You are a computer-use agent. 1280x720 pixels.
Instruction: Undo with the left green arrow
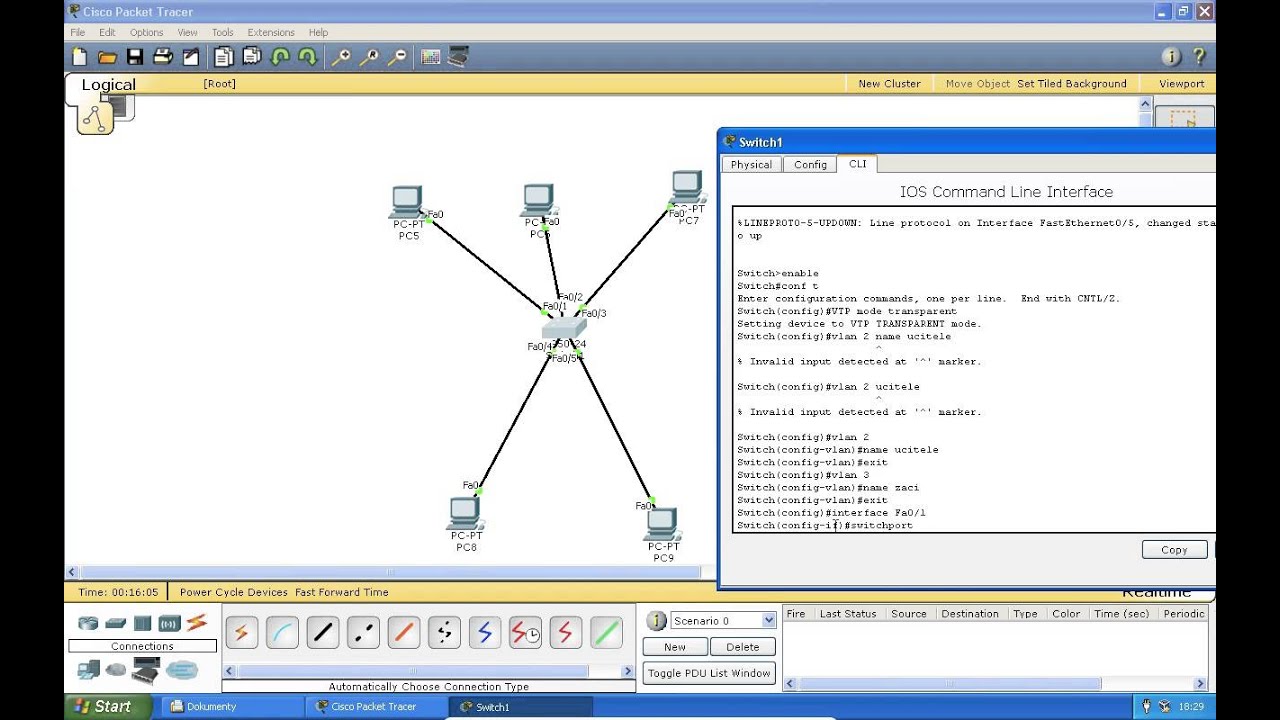[280, 57]
